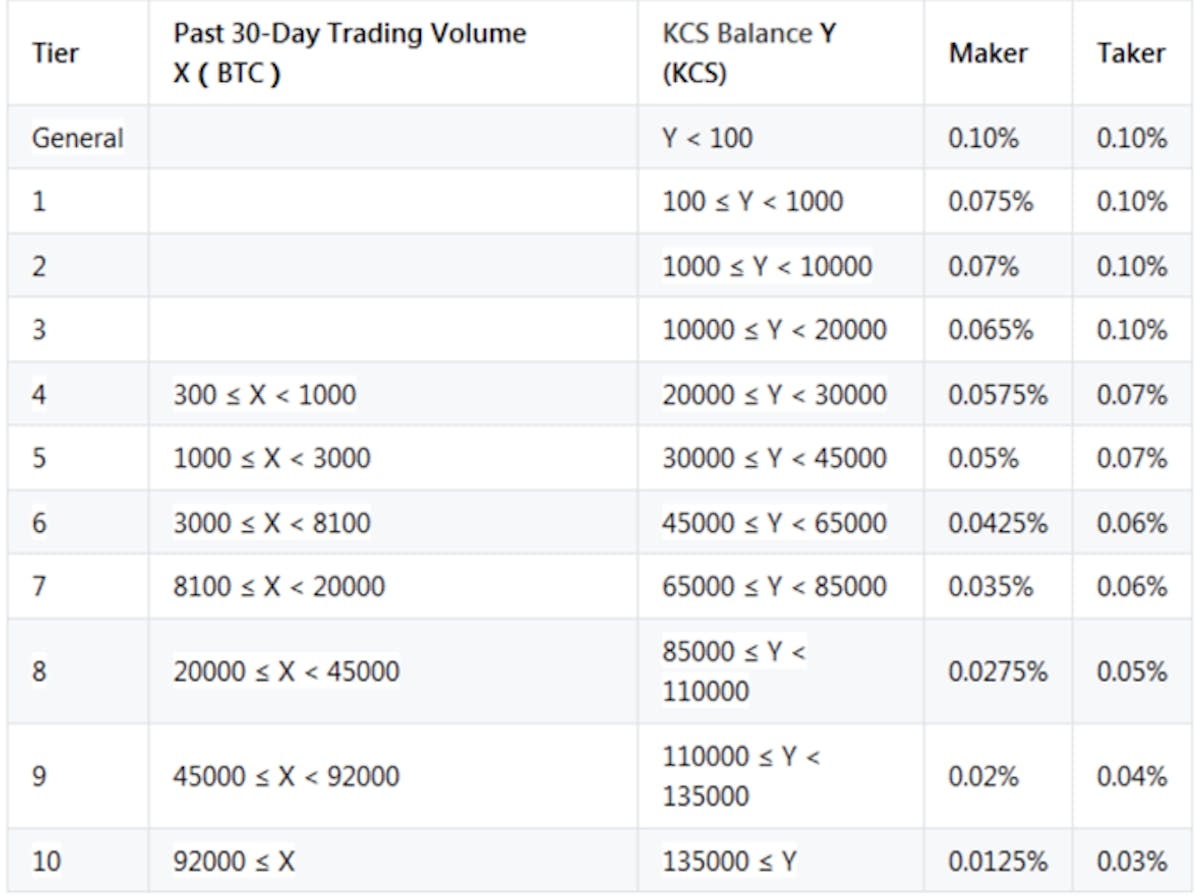1200x896 pixels.
Task: Select the Y < 100 balance cell
Action: [x=707, y=137]
